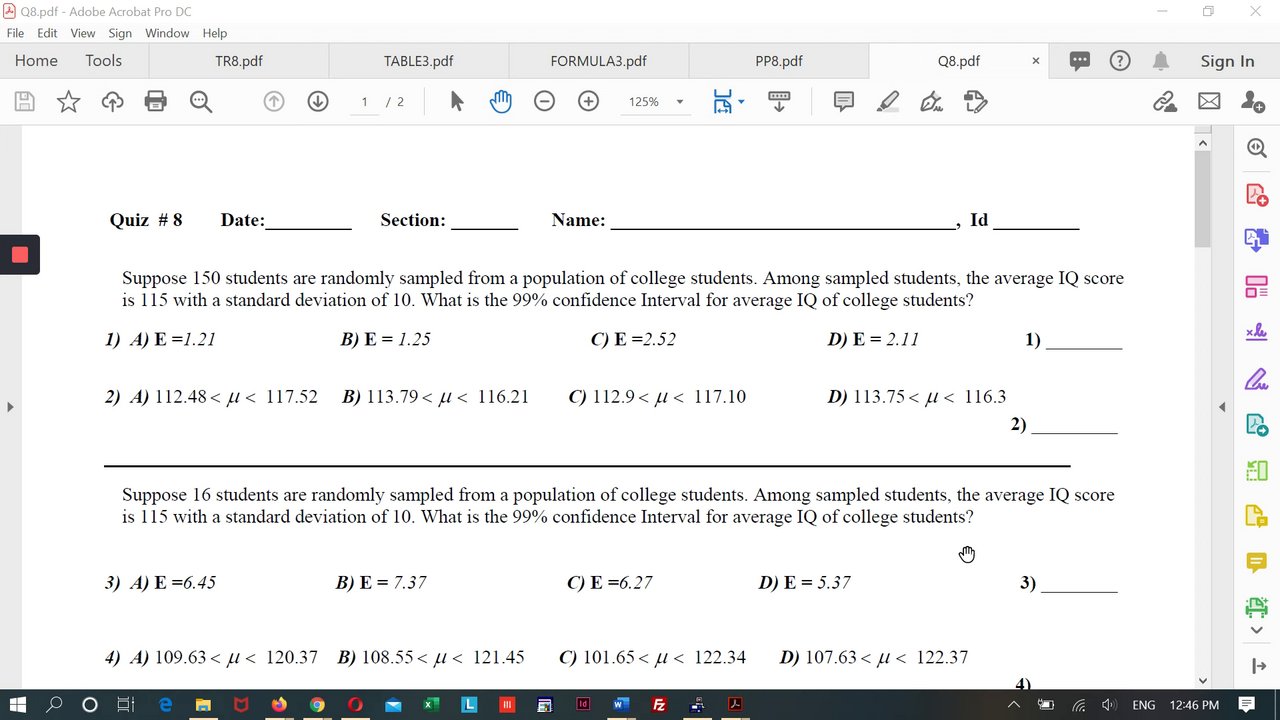Screen dimensions: 1280x720
Task: Open the View menu
Action: coord(83,33)
